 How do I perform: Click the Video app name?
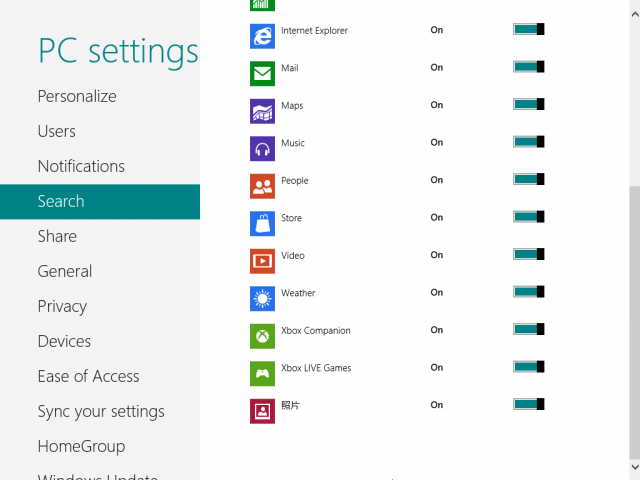tap(293, 256)
